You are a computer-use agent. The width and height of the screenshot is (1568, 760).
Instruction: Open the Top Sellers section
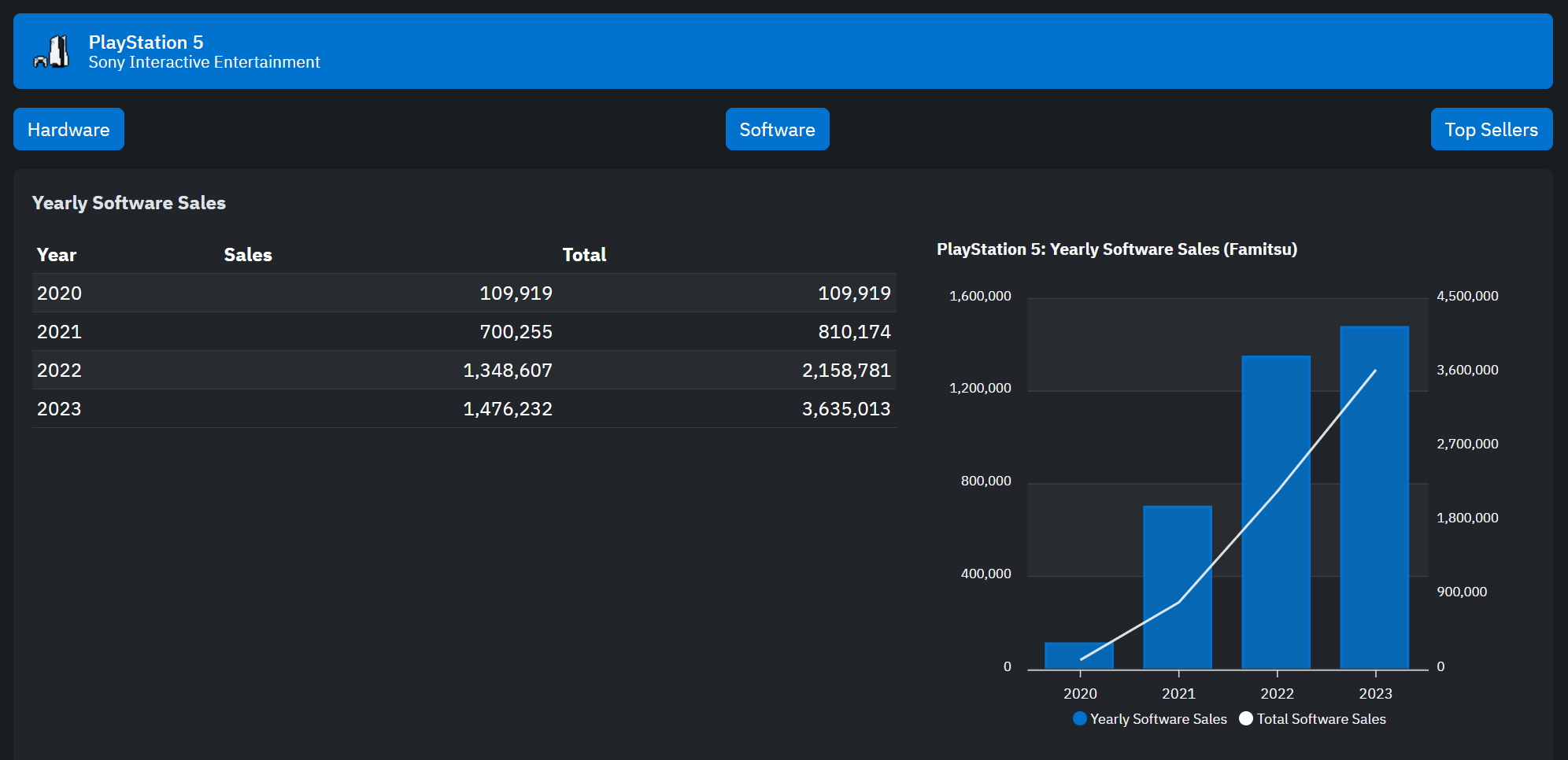click(1491, 129)
